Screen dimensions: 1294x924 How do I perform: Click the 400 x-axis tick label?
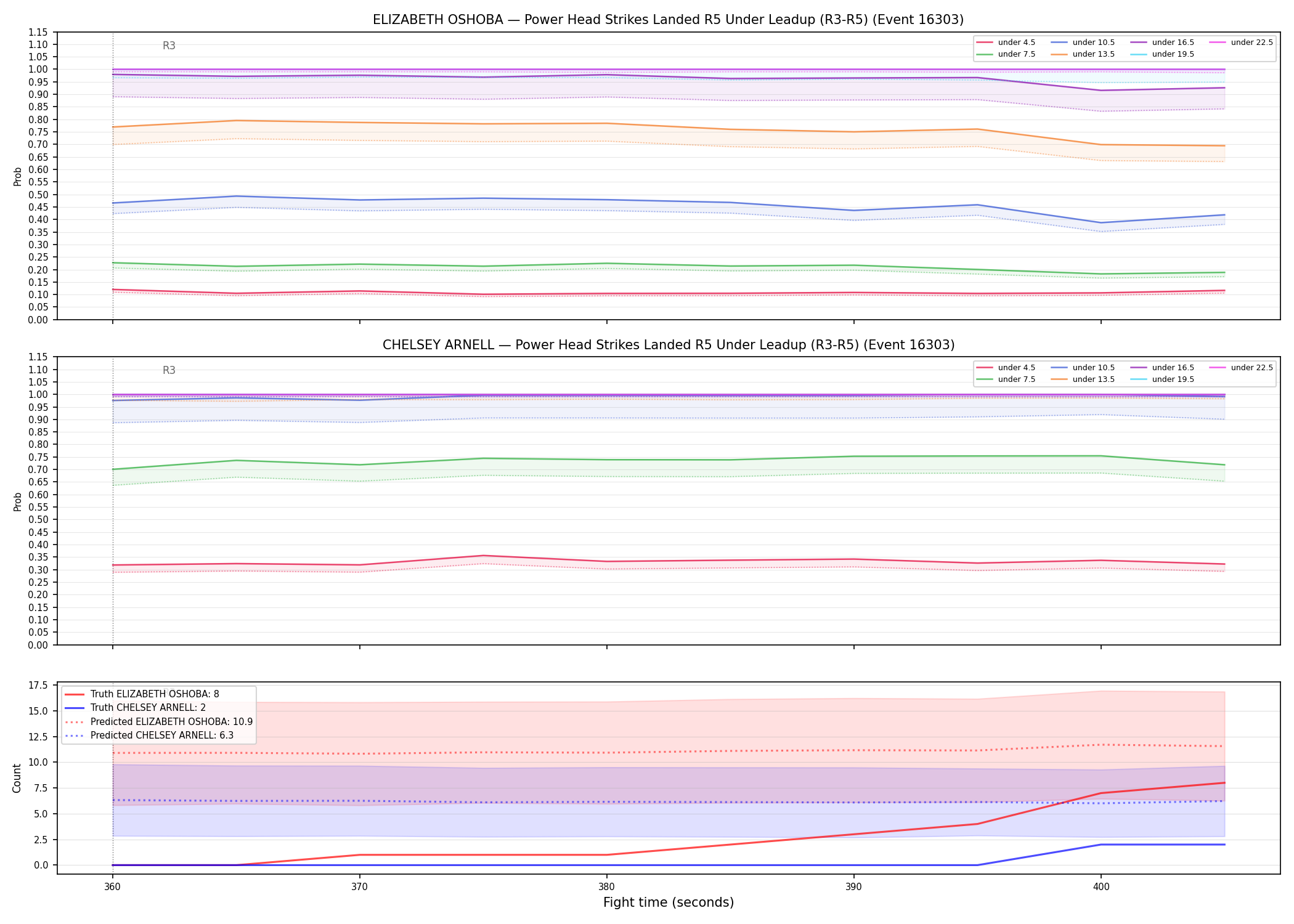pos(1101,887)
